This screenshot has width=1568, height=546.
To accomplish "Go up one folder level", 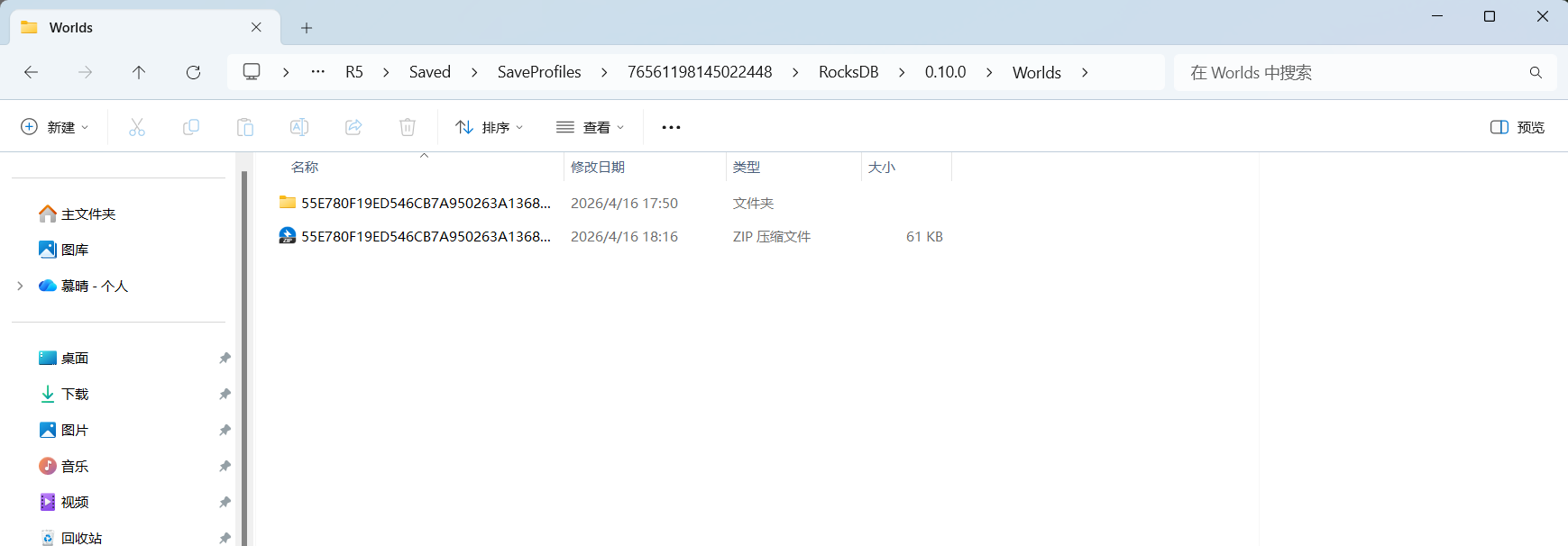I will point(139,72).
